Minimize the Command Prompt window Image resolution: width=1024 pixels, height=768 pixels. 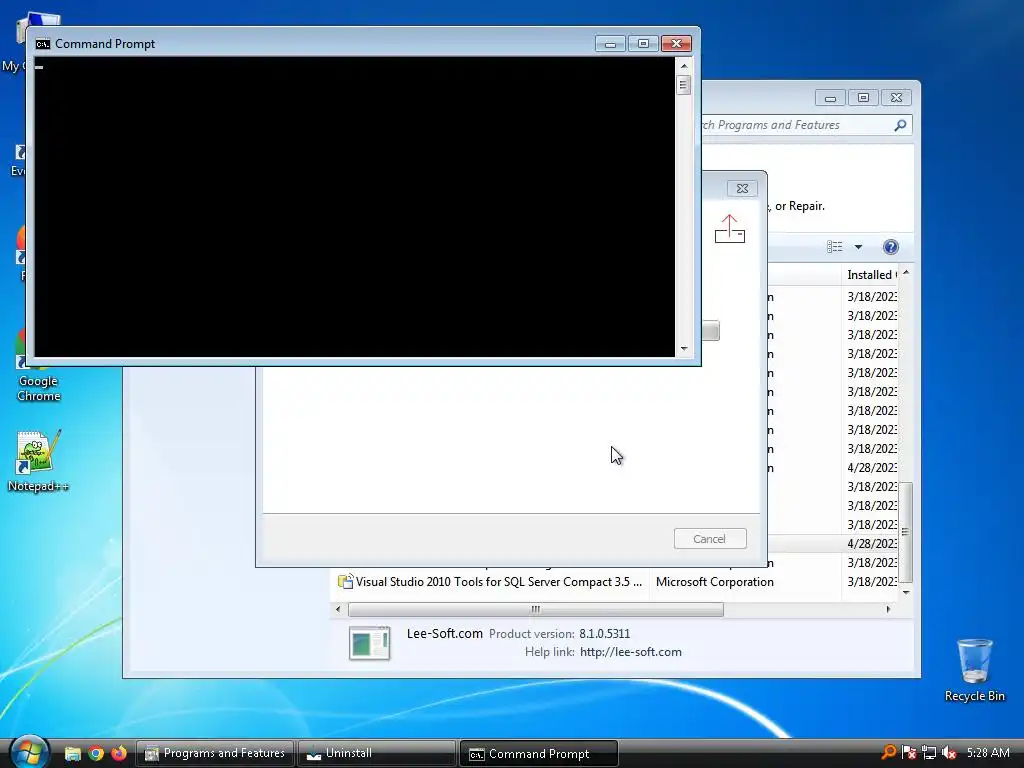pyautogui.click(x=610, y=44)
